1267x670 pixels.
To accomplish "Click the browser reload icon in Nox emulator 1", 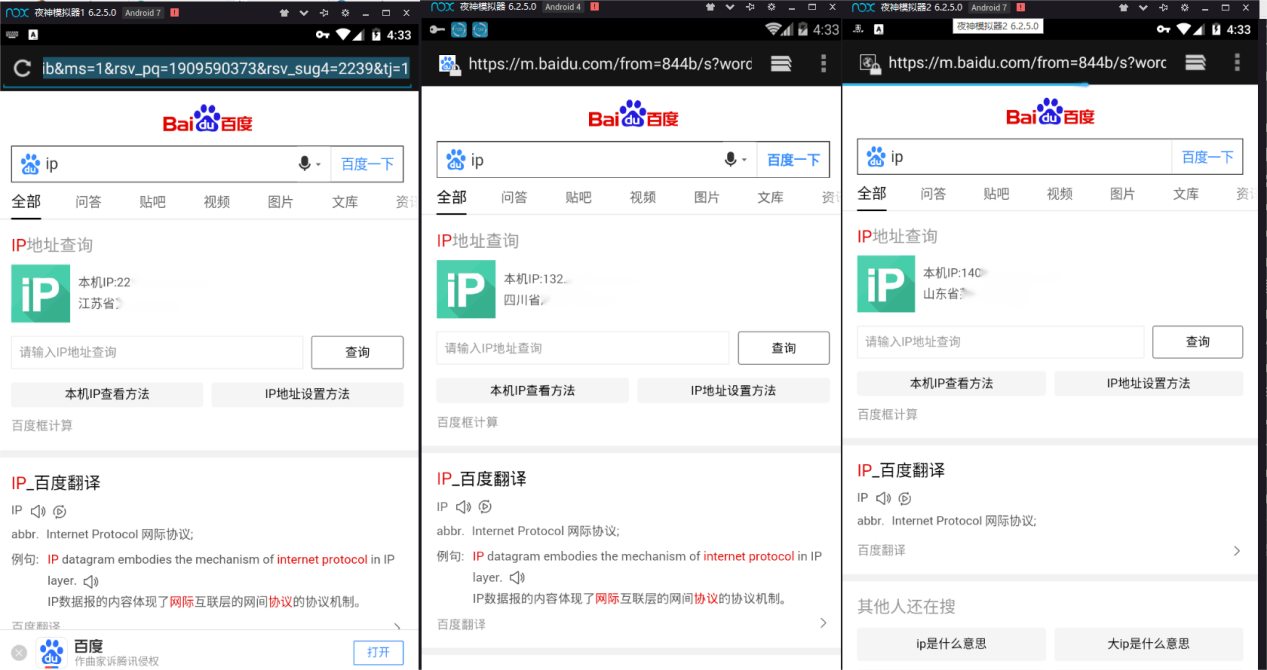I will [x=22, y=69].
